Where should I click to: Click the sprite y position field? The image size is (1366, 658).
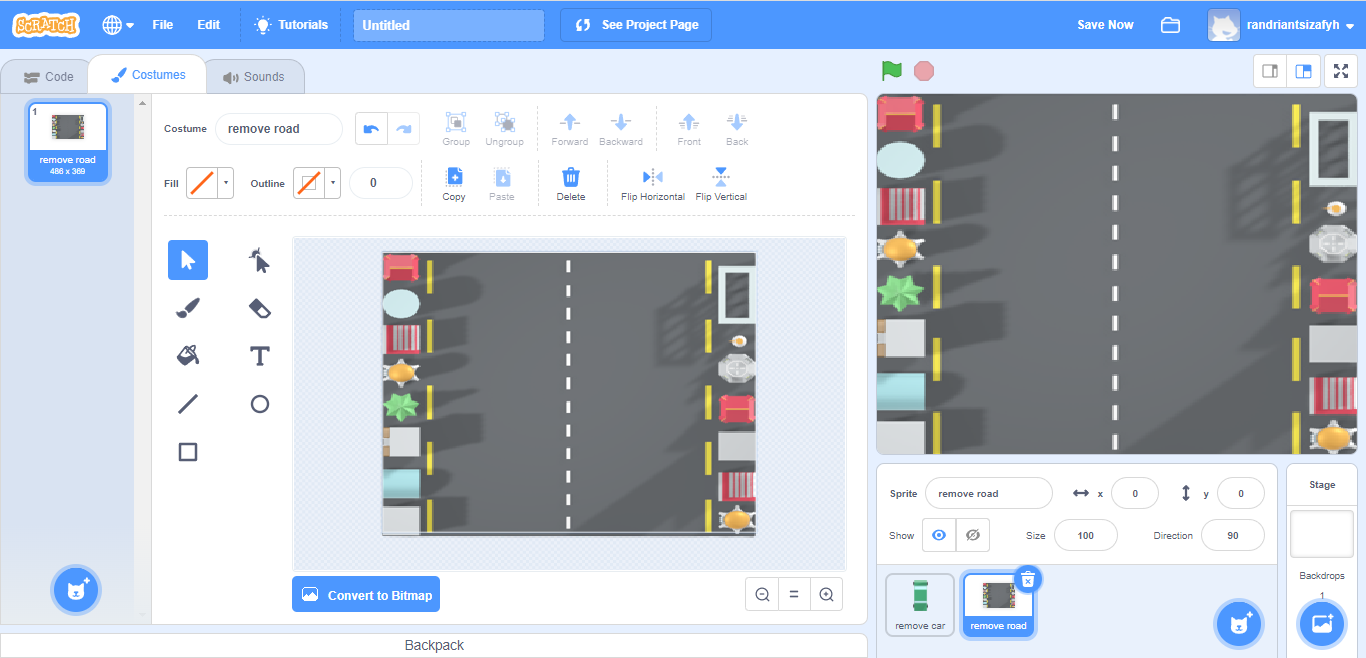[x=1241, y=493]
